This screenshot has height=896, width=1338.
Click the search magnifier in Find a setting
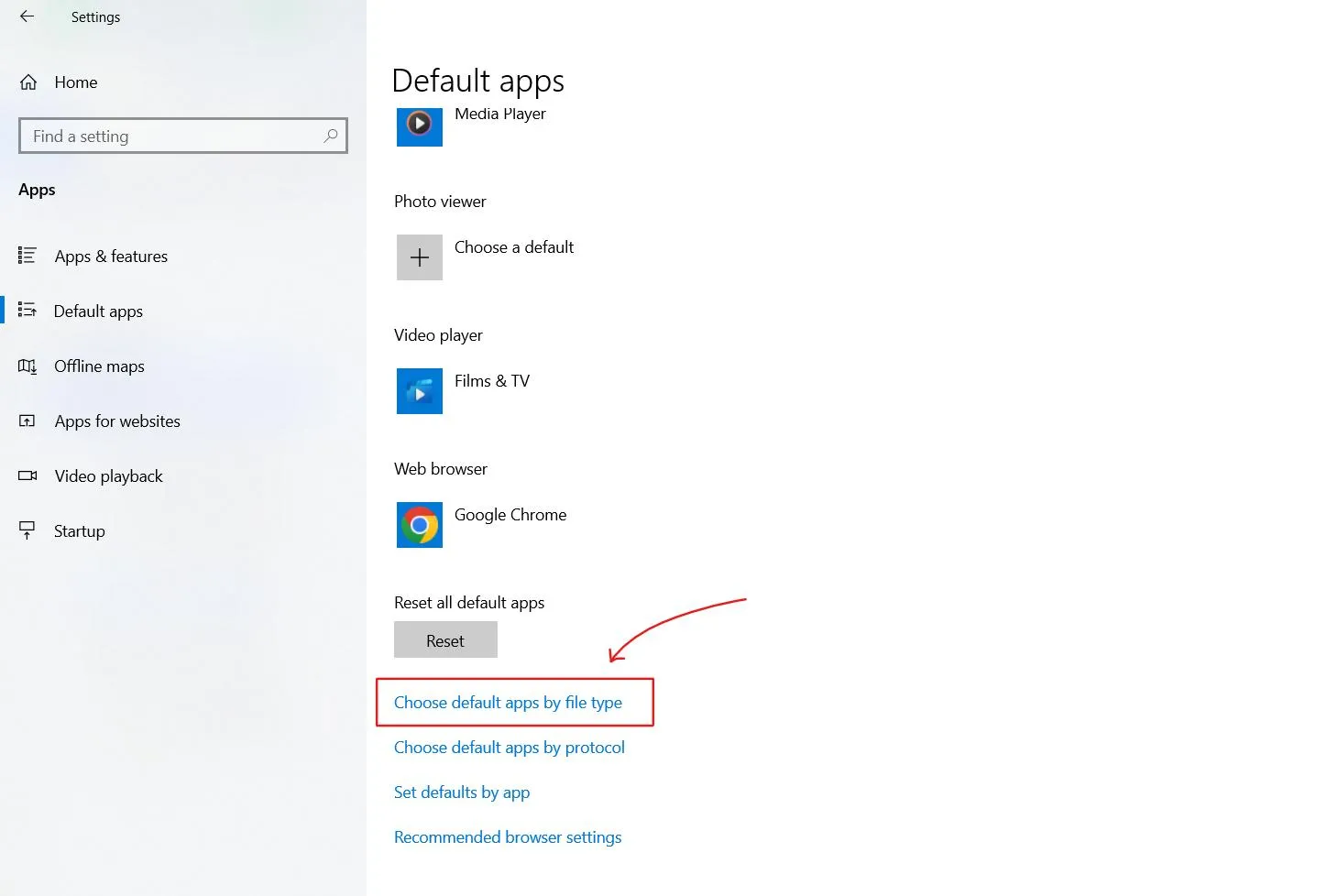coord(331,136)
